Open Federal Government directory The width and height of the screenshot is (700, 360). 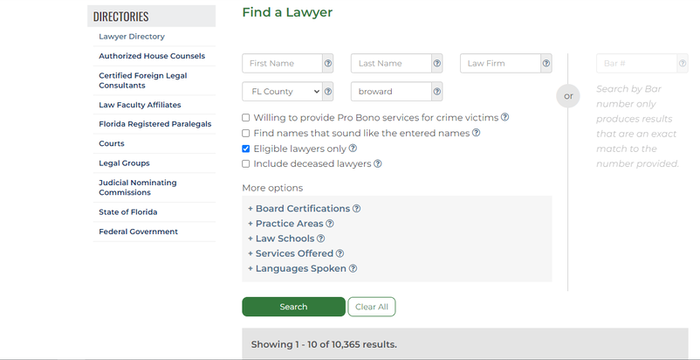point(138,232)
